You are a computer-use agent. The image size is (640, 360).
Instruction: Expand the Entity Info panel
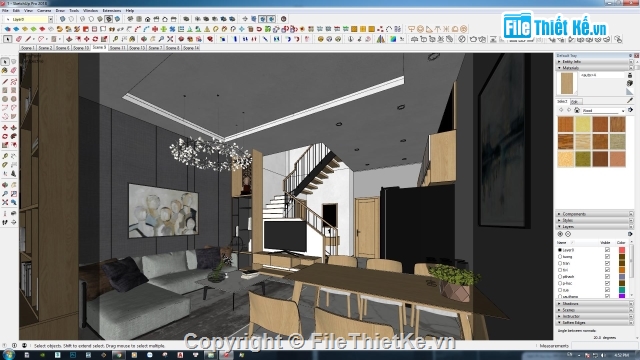click(594, 62)
